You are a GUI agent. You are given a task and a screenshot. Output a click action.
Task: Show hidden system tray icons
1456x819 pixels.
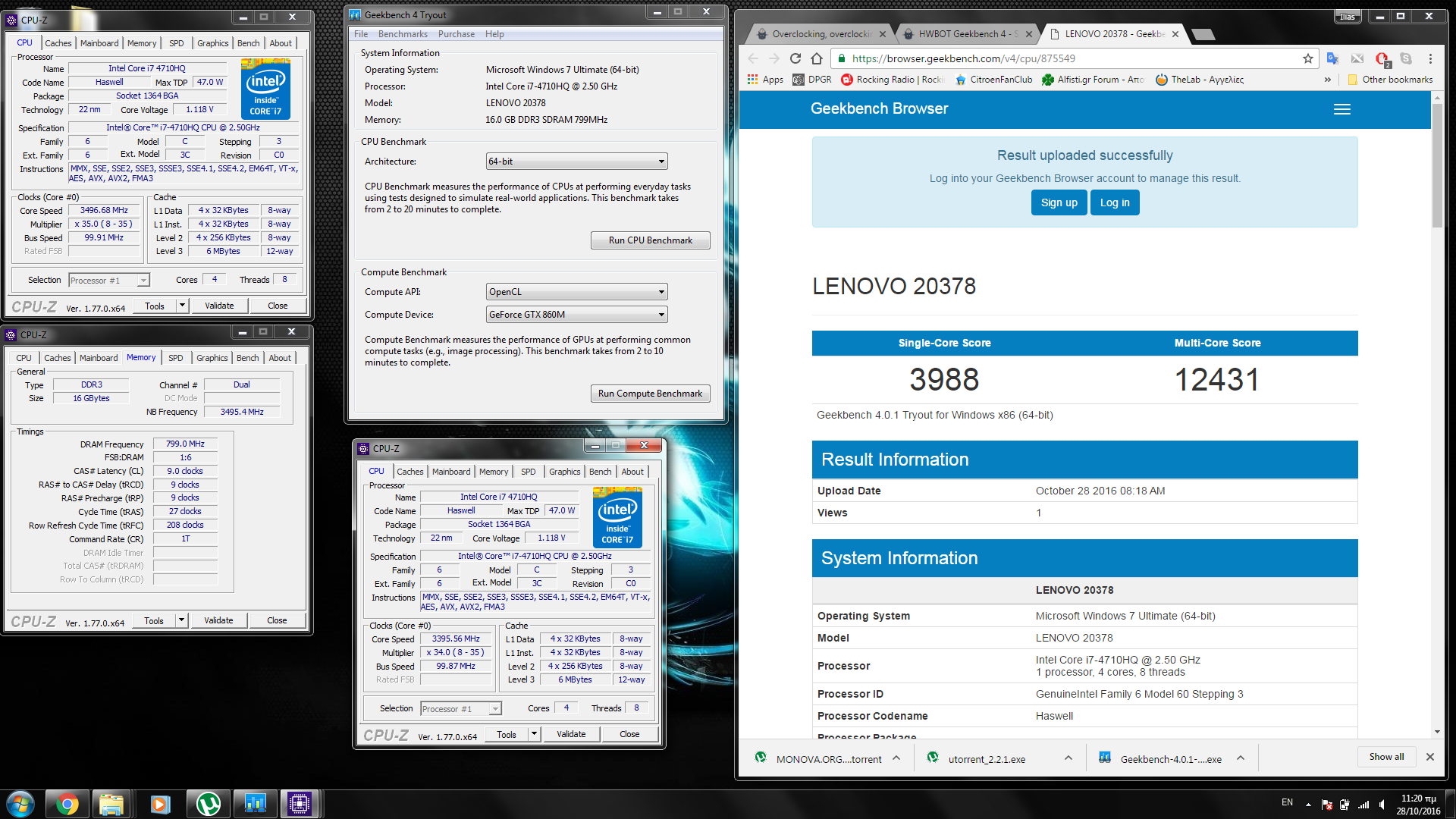coord(1308,805)
